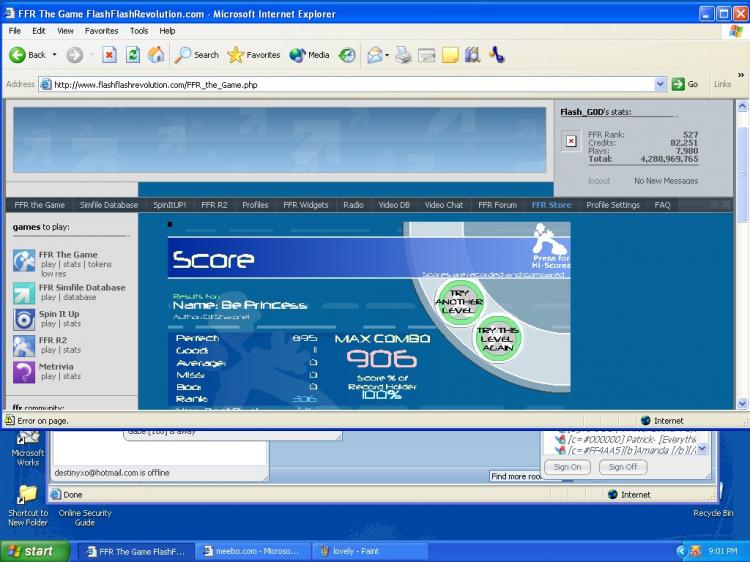Expand the Mail toolbar dropdown
Image resolution: width=750 pixels, height=562 pixels.
(386, 55)
